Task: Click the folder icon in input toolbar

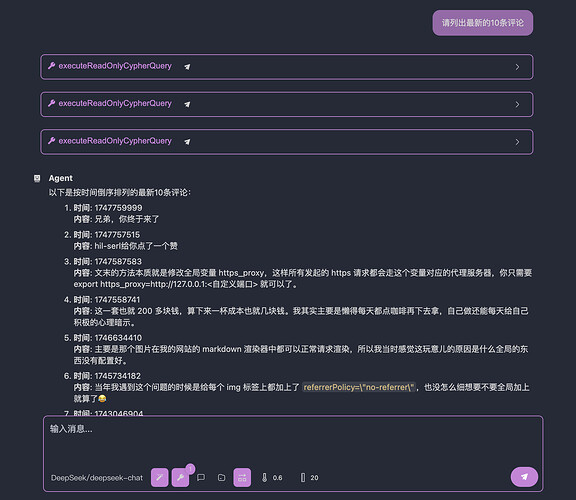Action: coord(222,477)
